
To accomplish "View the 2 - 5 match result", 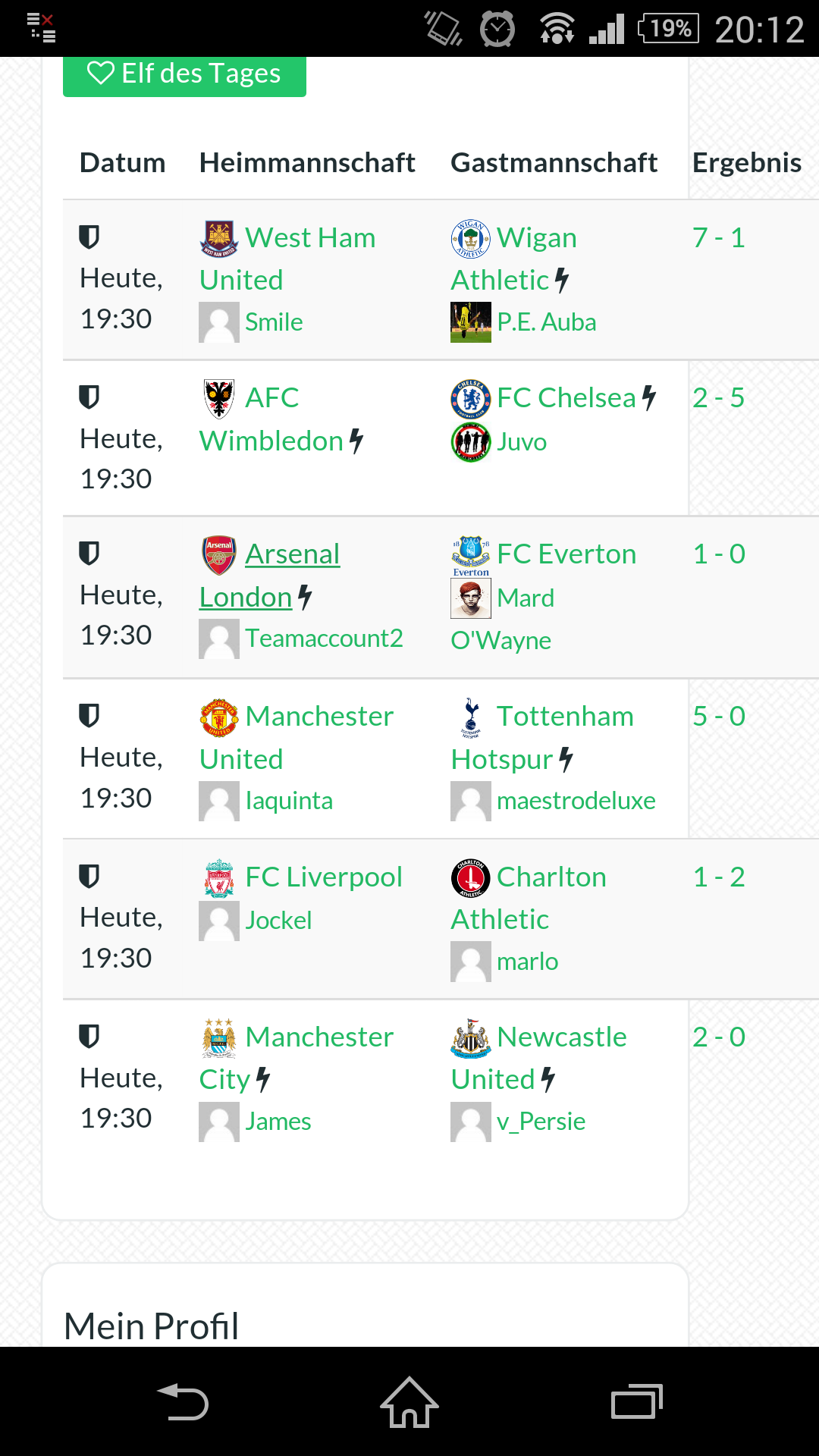I will 718,398.
